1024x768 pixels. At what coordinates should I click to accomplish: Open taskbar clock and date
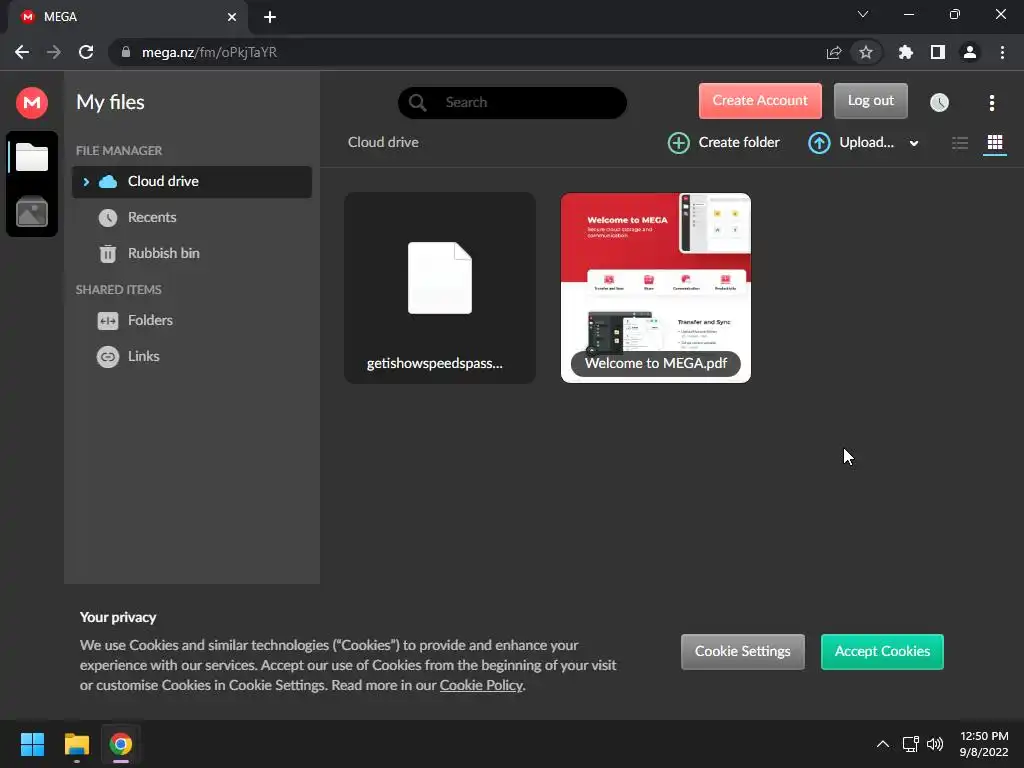pyautogui.click(x=984, y=744)
